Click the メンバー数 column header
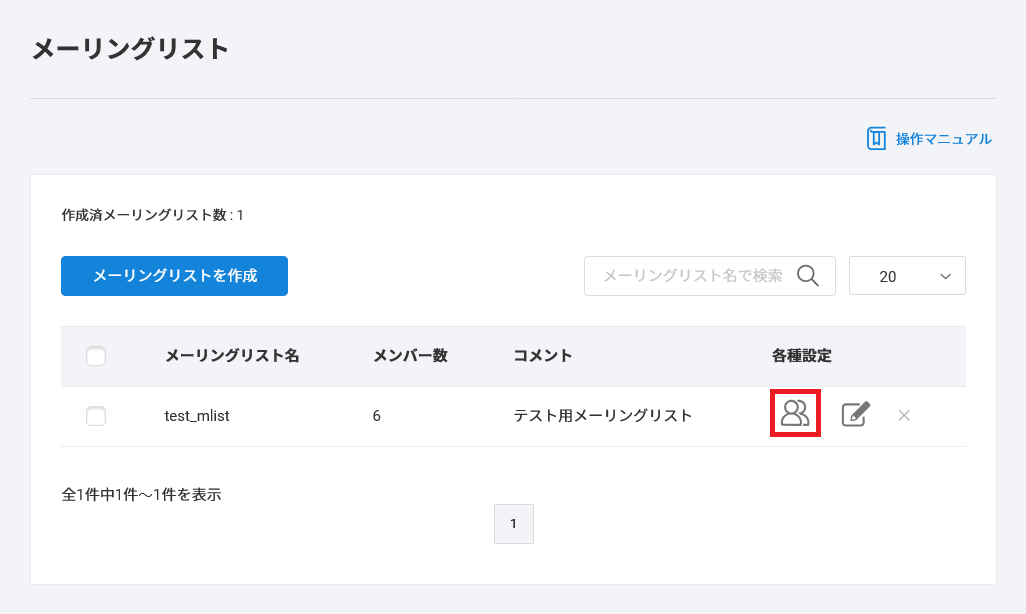1026x614 pixels. tap(410, 356)
